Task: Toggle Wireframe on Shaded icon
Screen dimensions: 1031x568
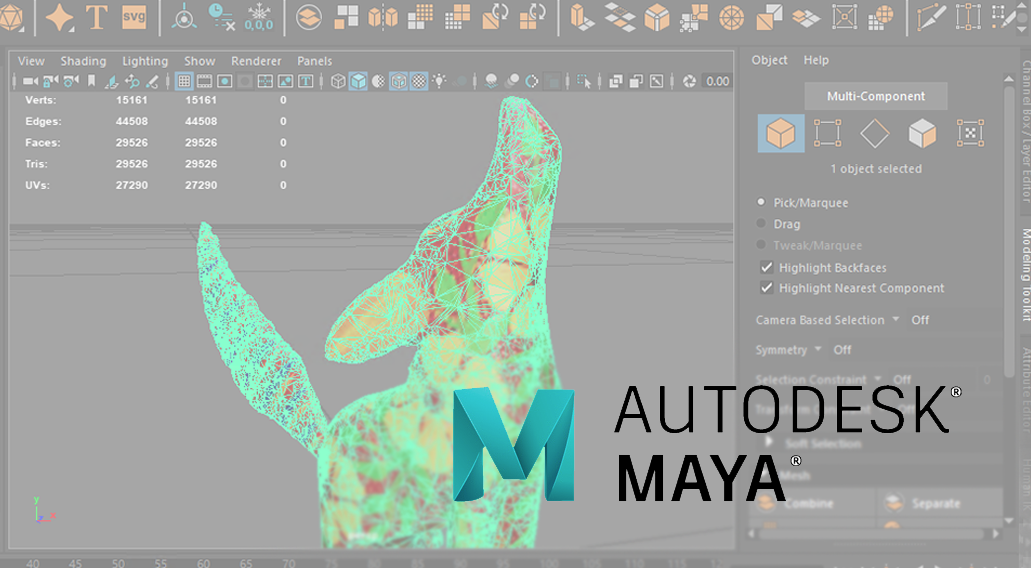Action: point(399,81)
